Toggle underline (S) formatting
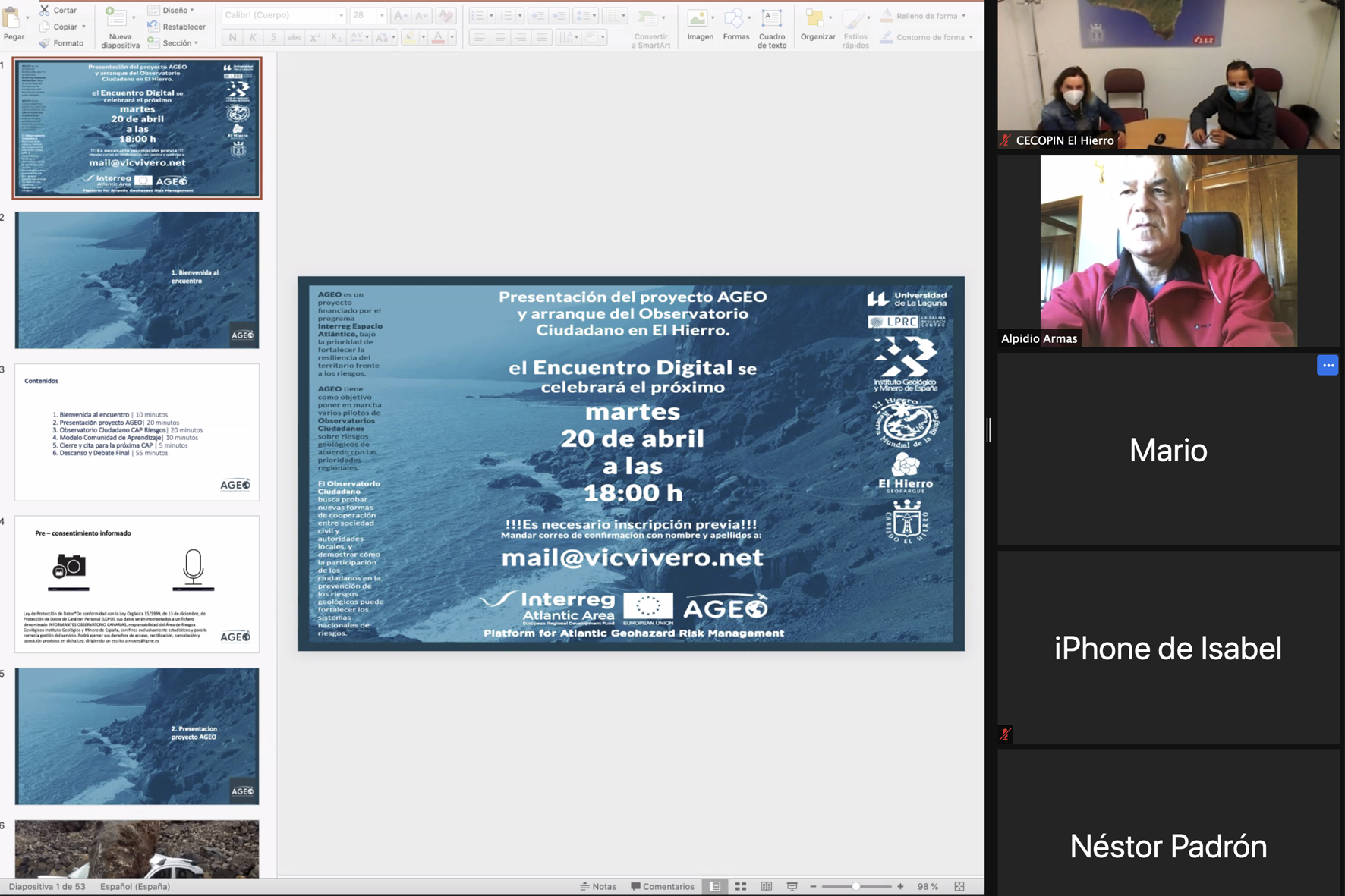The image size is (1345, 896). point(273,37)
